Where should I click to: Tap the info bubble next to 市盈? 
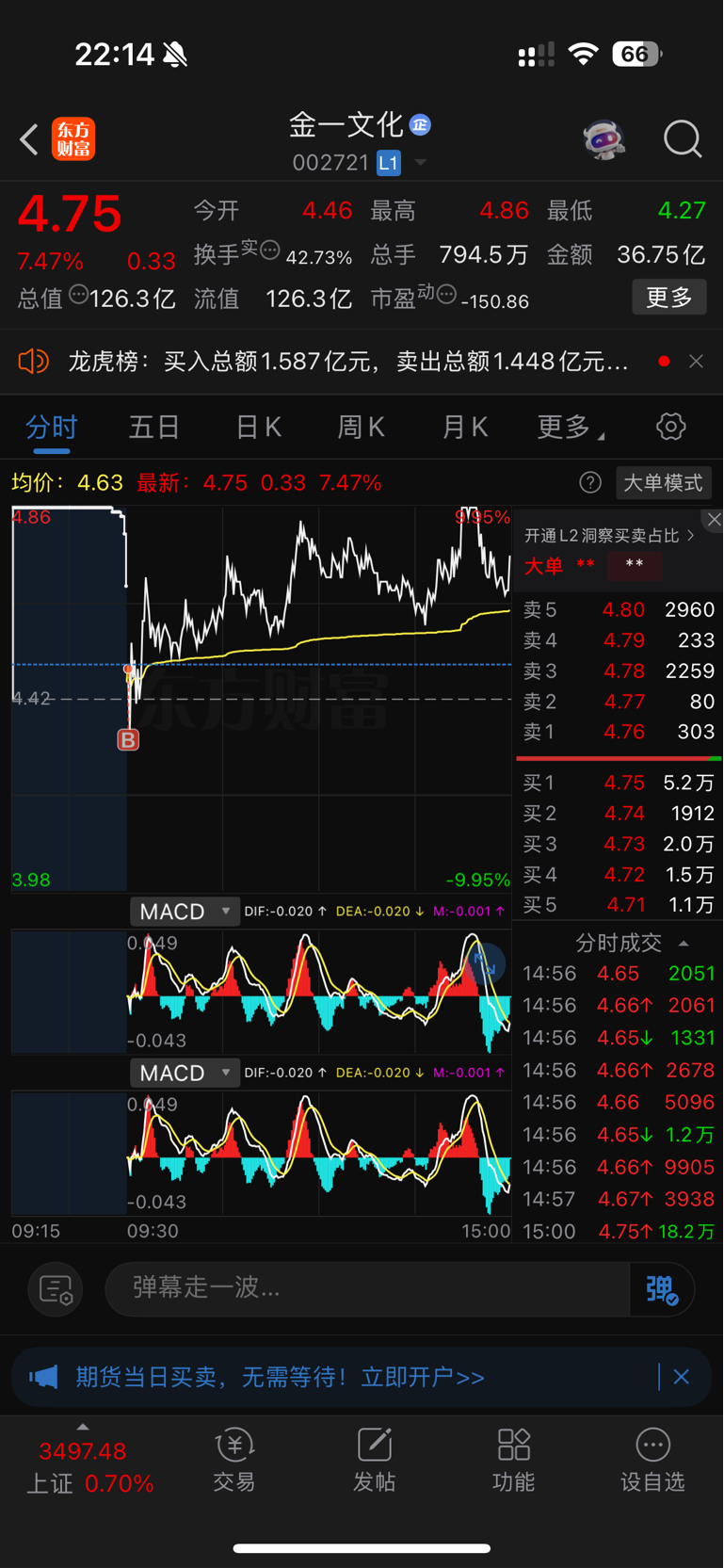[446, 294]
